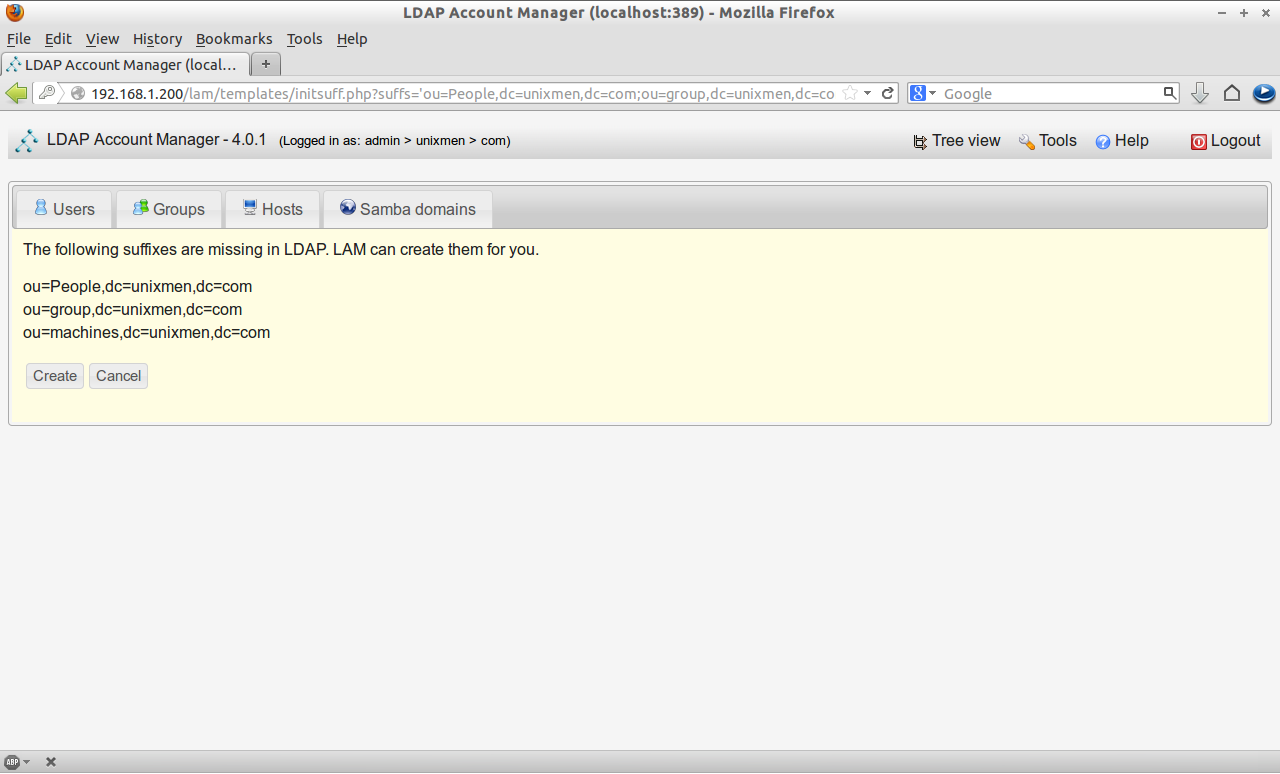
Task: Open the LAM Help link
Action: point(1122,141)
